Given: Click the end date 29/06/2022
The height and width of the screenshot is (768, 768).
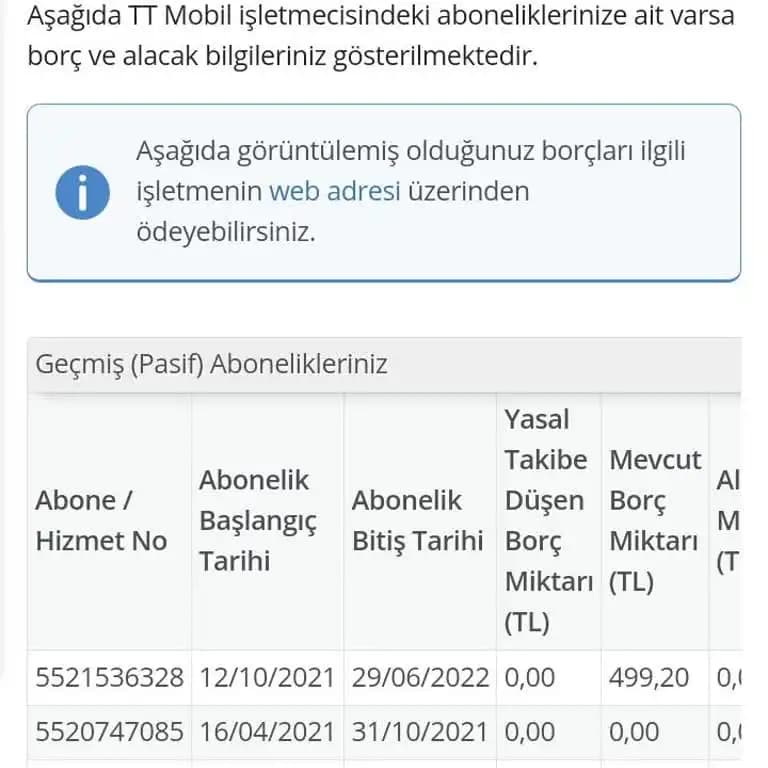Looking at the screenshot, I should coord(420,677).
